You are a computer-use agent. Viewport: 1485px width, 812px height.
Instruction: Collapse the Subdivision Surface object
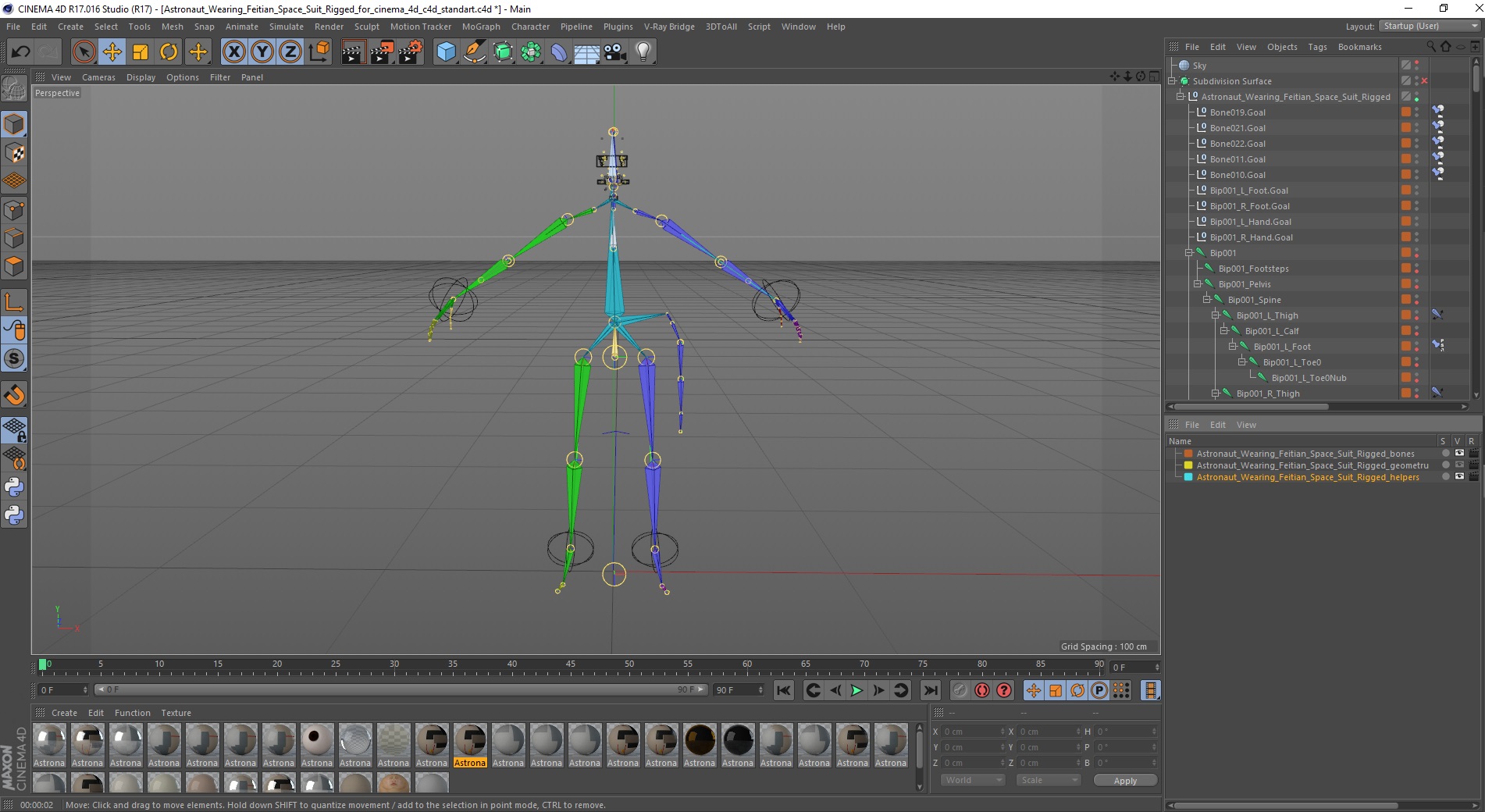(1171, 81)
